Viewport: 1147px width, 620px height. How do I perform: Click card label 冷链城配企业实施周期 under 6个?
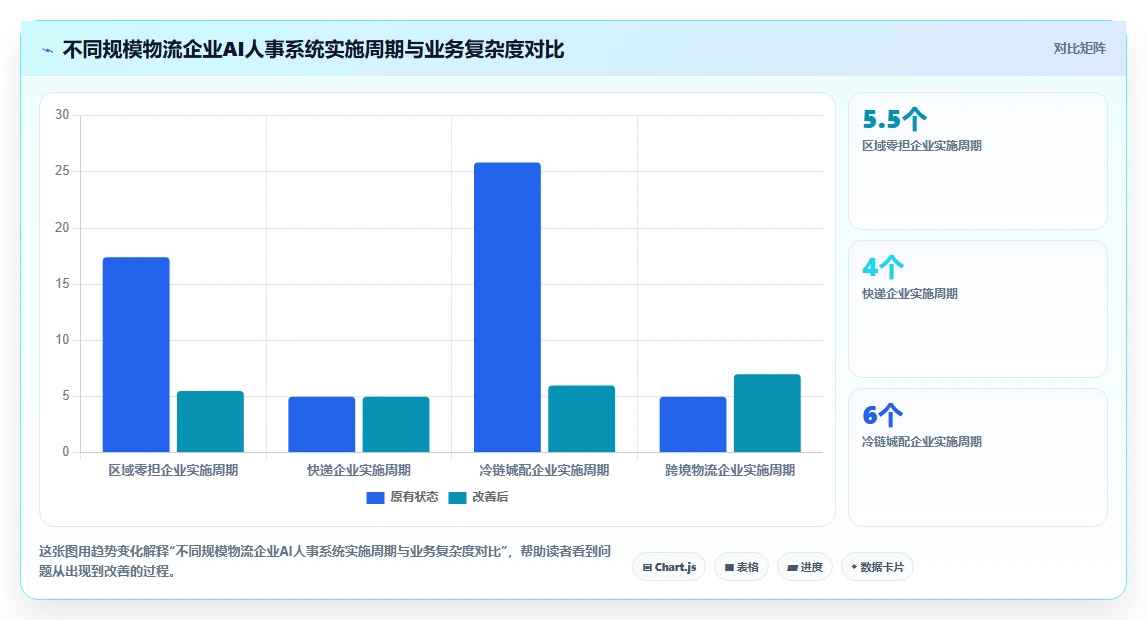coord(922,442)
